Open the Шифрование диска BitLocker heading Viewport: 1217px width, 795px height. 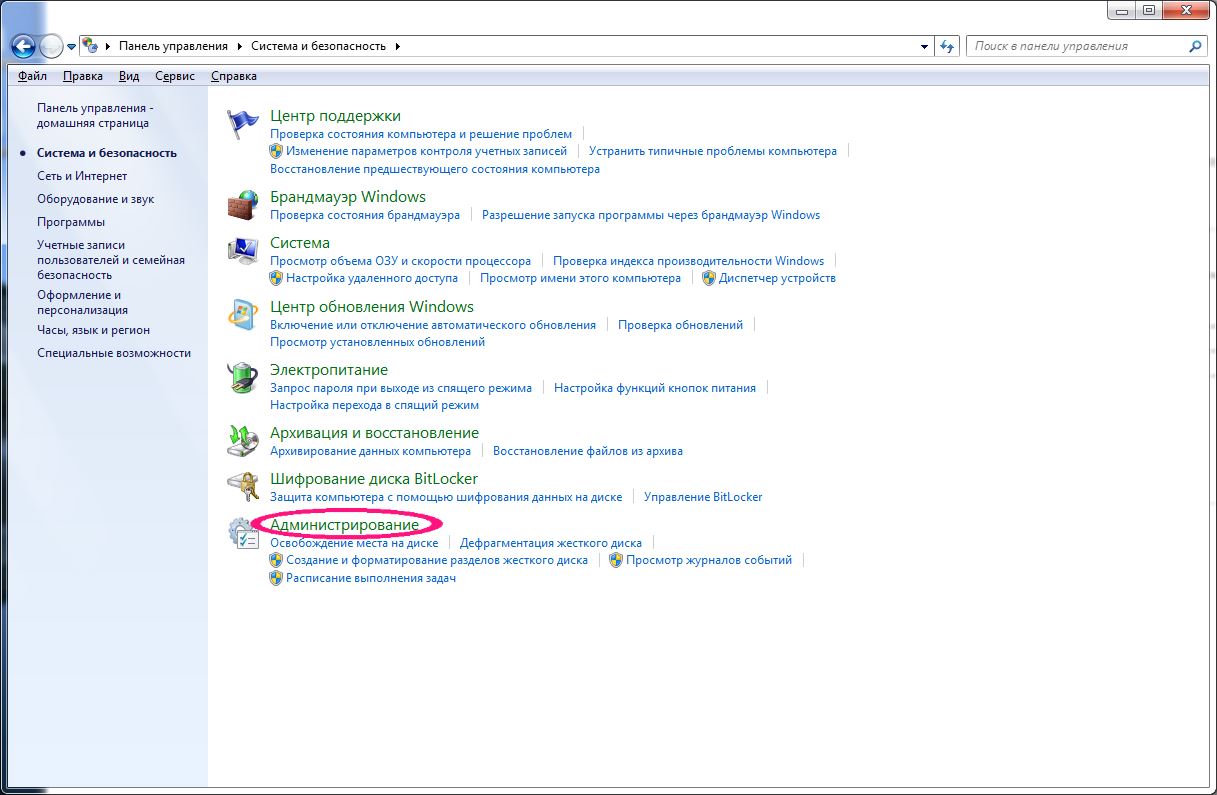[x=374, y=479]
